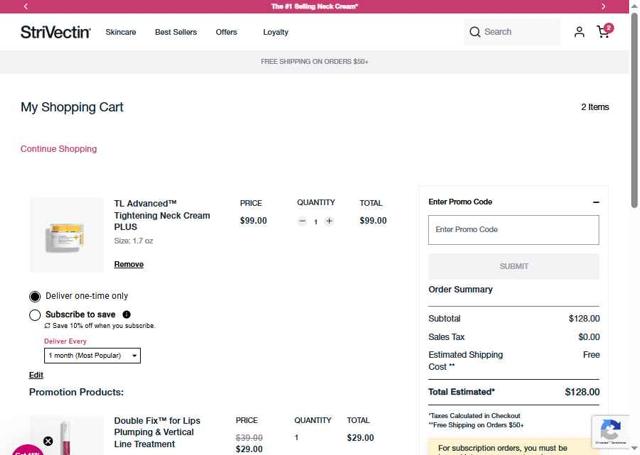Open the shopping cart icon
Image resolution: width=640 pixels, height=455 pixels.
tap(604, 31)
